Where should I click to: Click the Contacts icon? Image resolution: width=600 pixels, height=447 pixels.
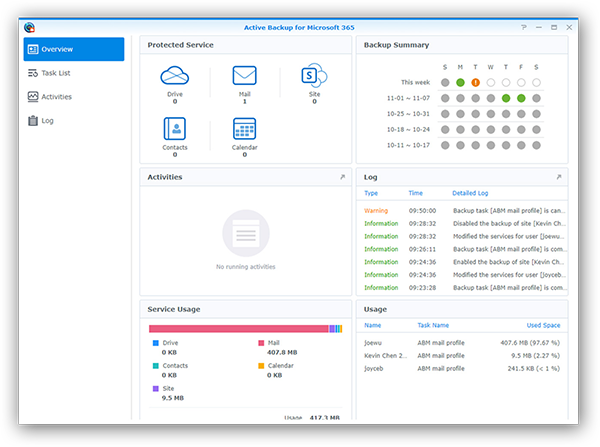(x=175, y=129)
